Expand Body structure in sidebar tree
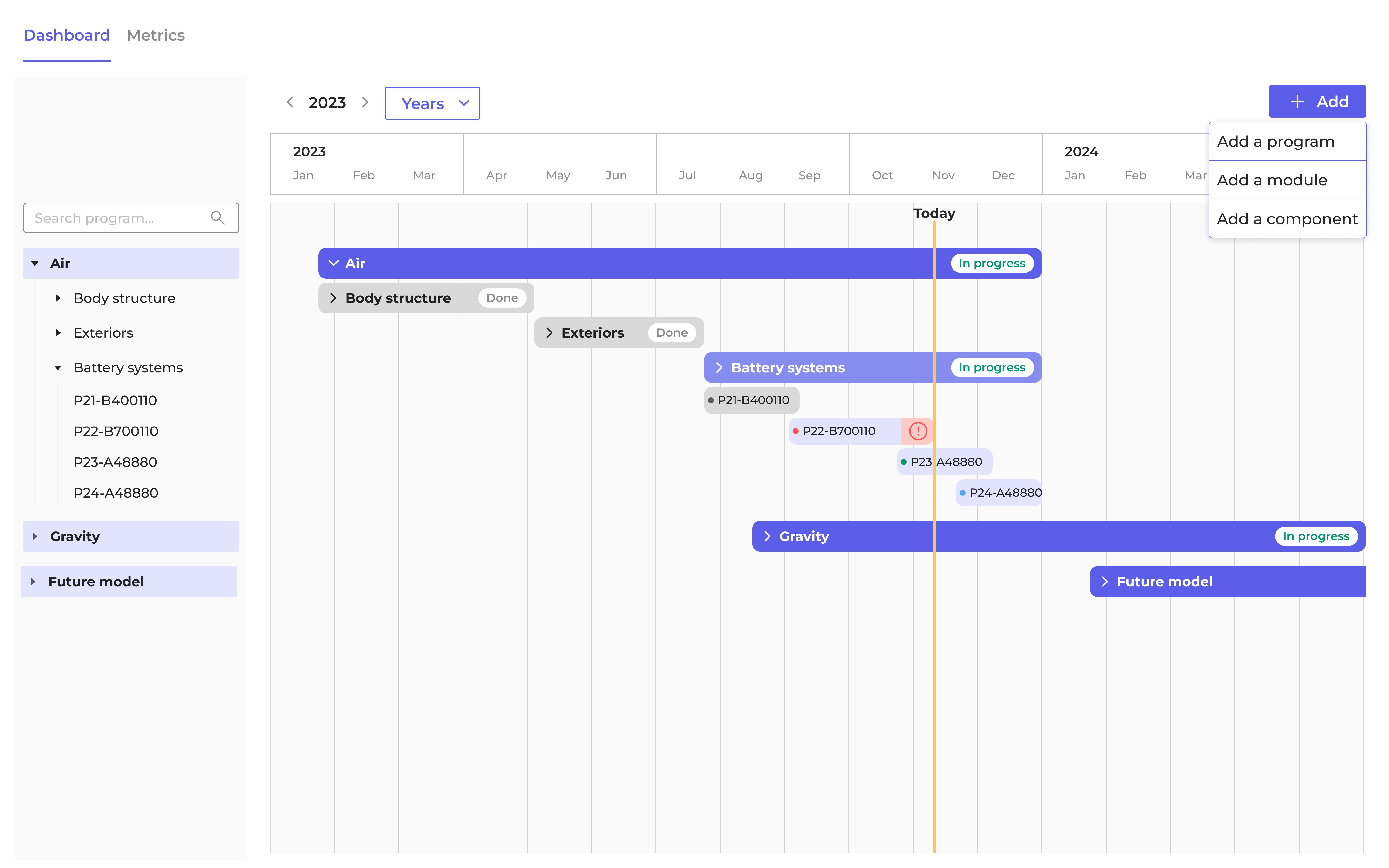Viewport: 1389px width, 868px height. 58,298
